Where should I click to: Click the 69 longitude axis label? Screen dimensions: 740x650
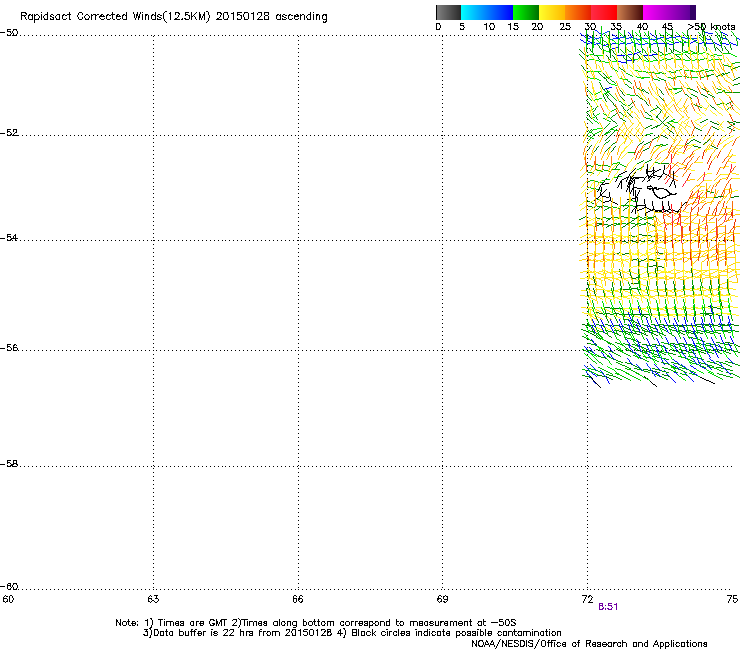point(442,599)
